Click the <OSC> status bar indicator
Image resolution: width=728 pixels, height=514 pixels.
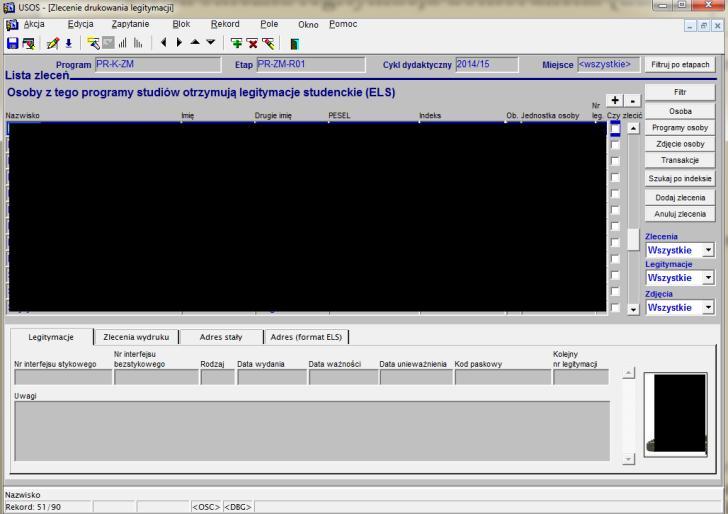(206, 507)
